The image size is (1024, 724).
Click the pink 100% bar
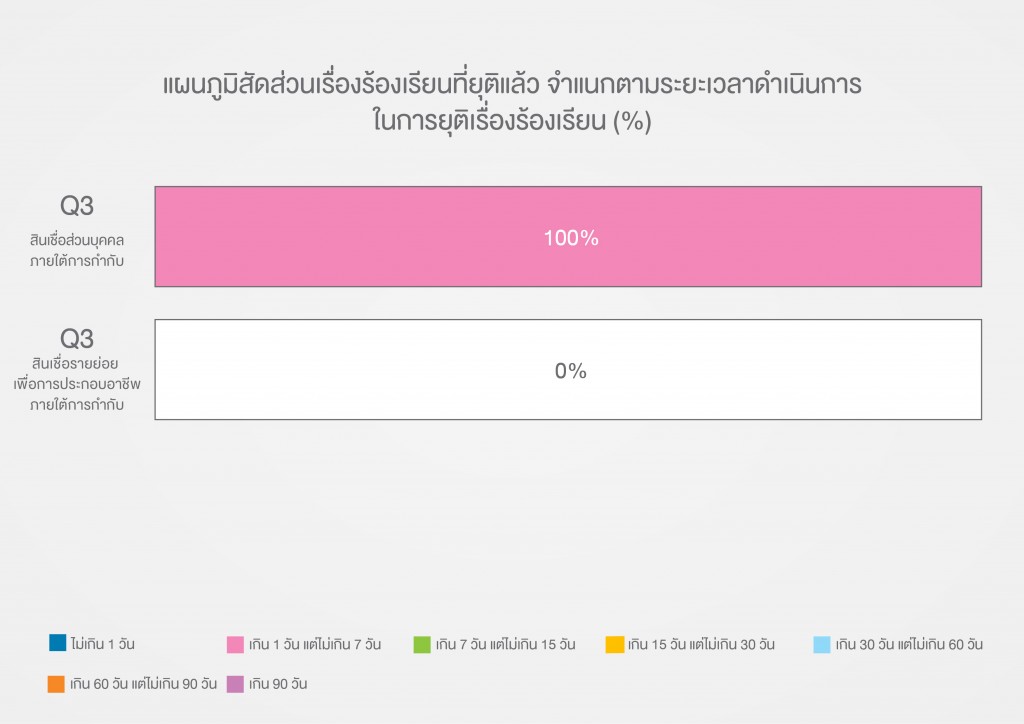[x=568, y=237]
